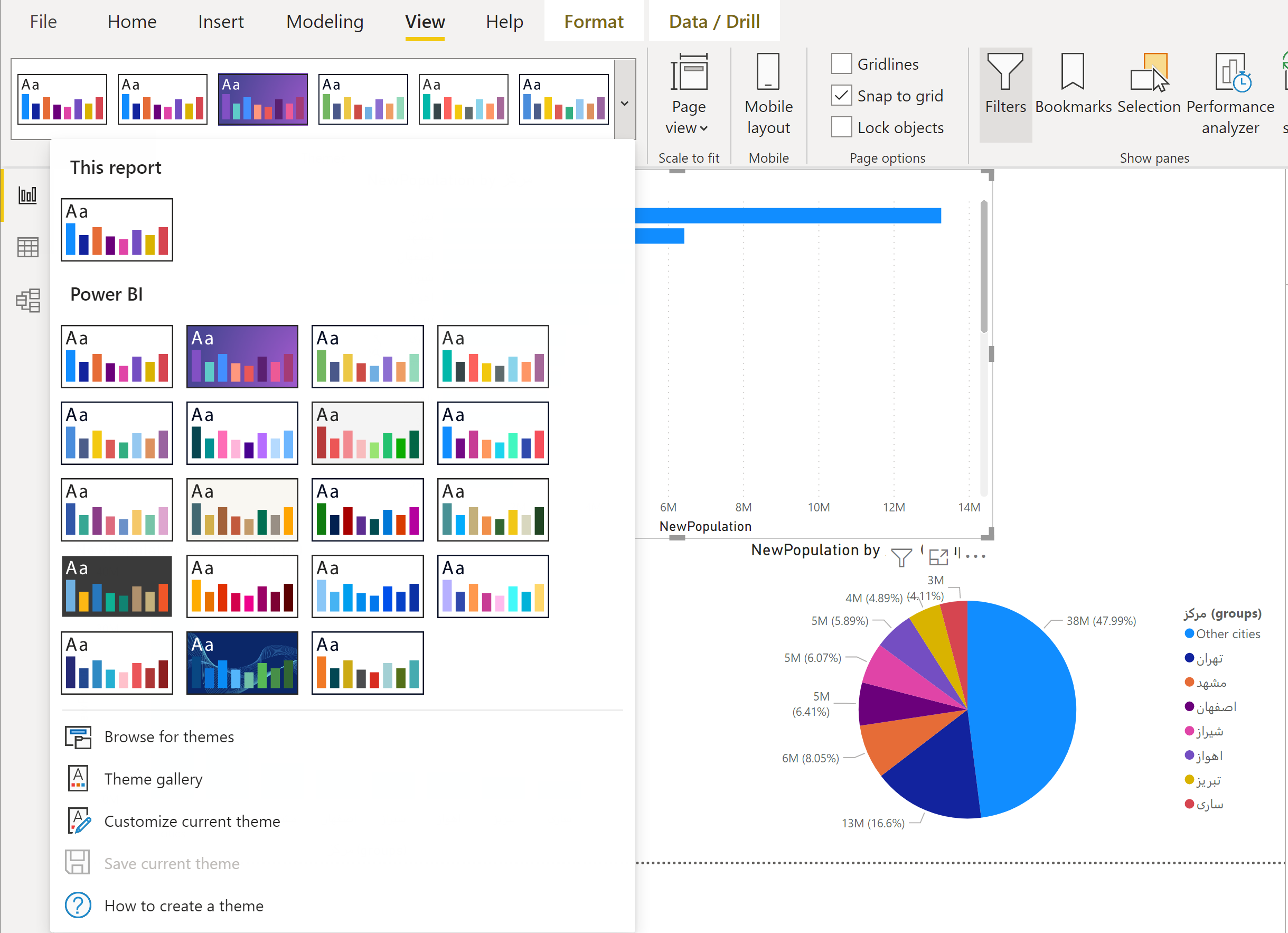Click Customize current theme
This screenshot has width=1288, height=933.
tap(191, 821)
